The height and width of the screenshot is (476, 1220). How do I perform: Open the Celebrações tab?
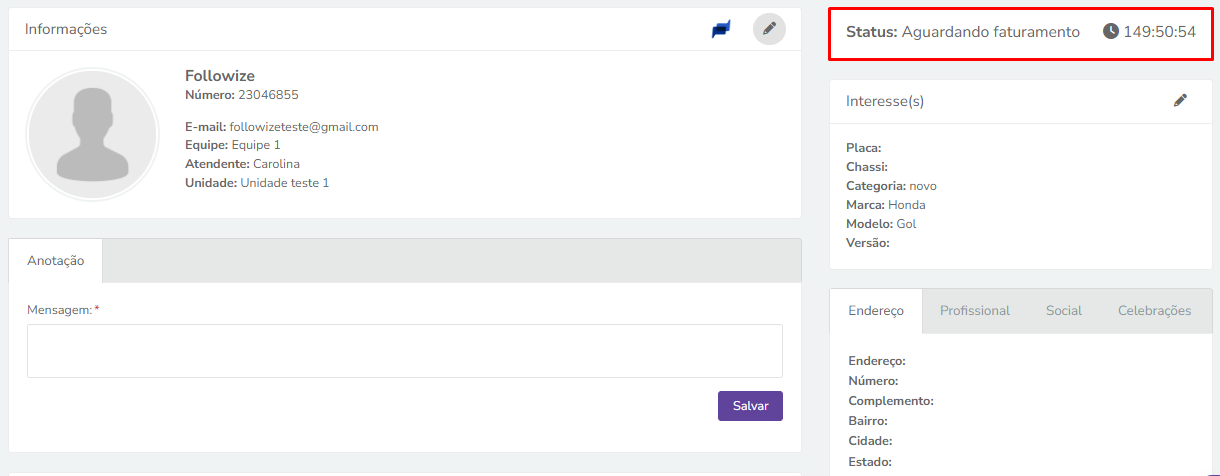pyautogui.click(x=1155, y=310)
